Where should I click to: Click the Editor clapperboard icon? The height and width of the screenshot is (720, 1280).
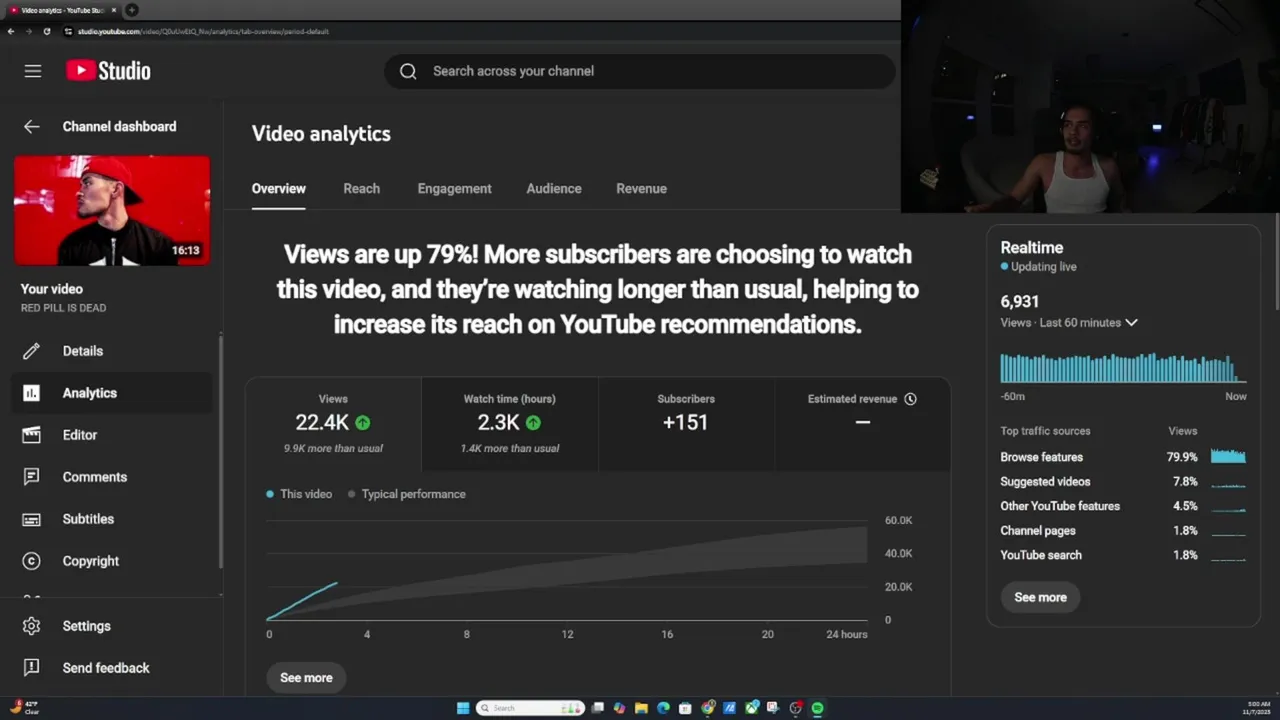pyautogui.click(x=32, y=435)
